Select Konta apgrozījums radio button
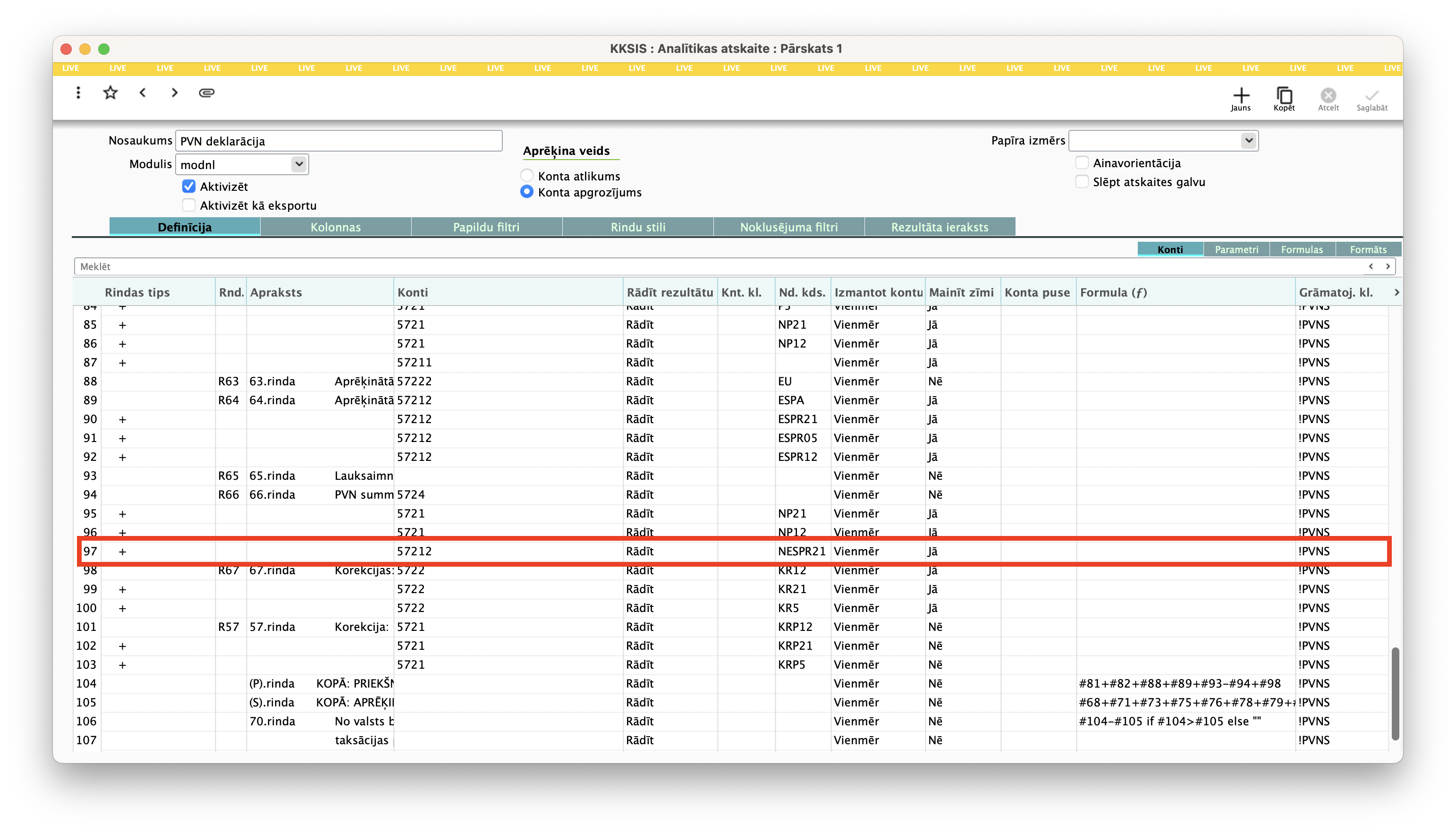The width and height of the screenshot is (1456, 833). (527, 192)
